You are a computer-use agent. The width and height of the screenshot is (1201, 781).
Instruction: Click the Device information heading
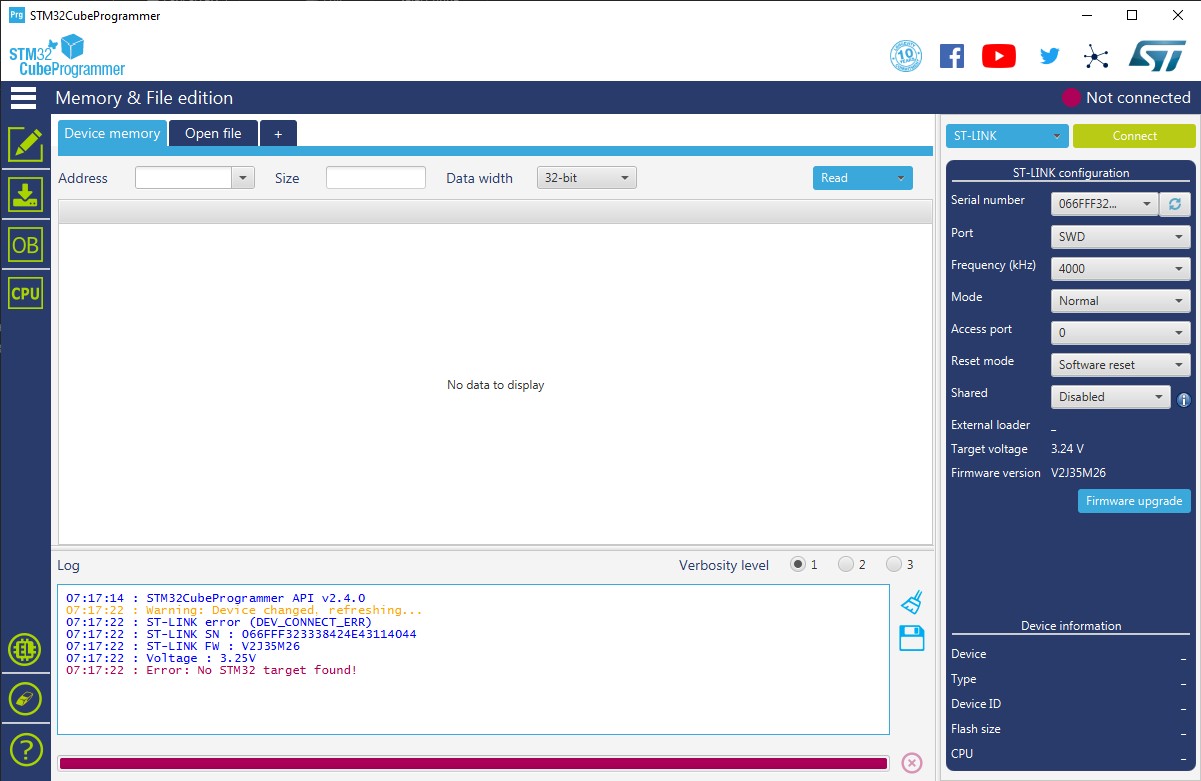click(x=1071, y=626)
